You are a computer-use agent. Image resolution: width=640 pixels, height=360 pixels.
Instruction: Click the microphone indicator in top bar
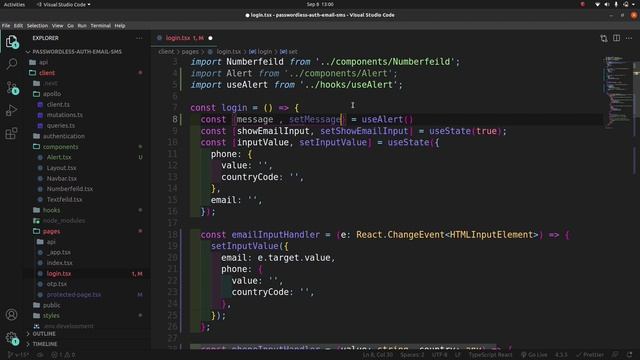click(x=616, y=4)
